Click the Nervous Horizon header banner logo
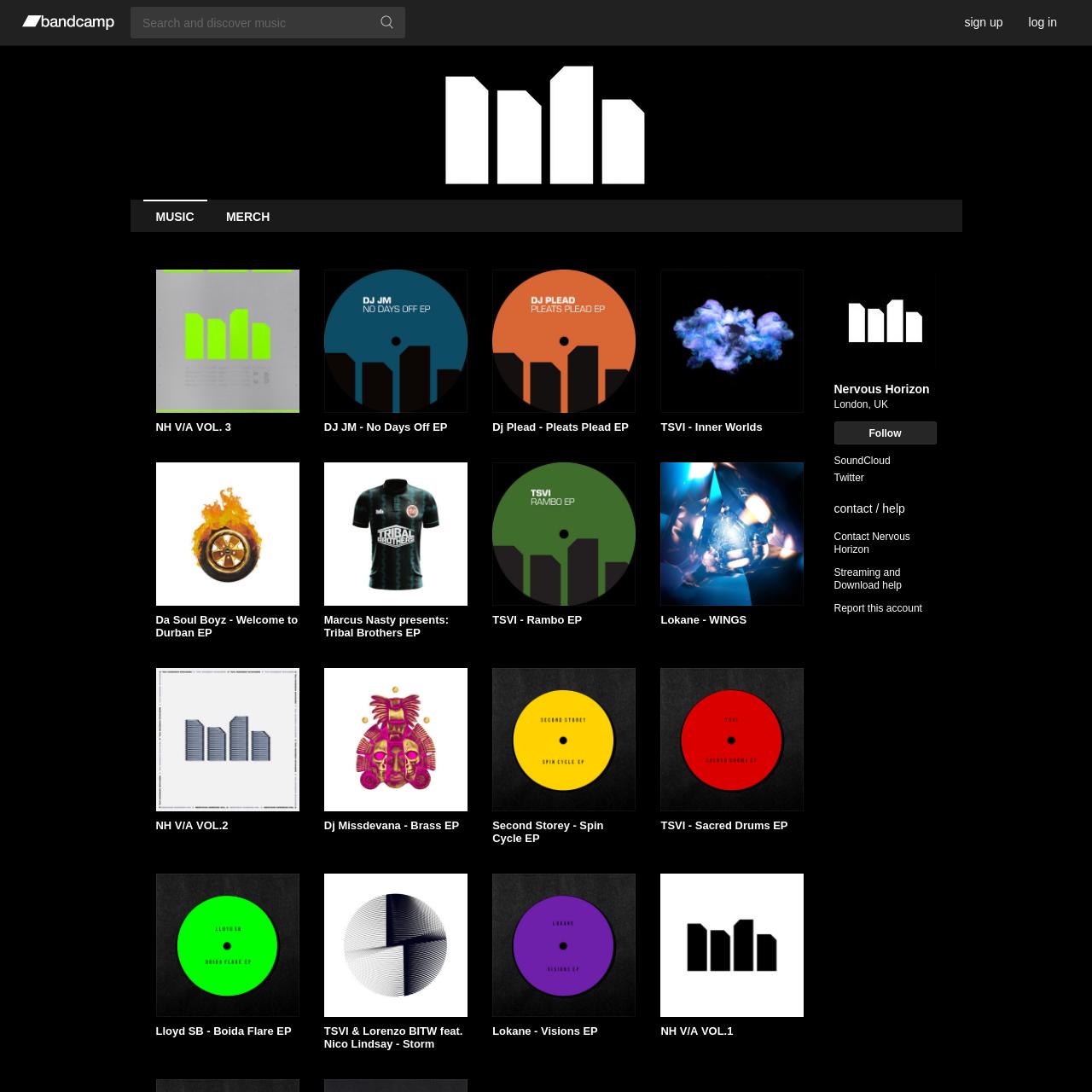Screen dimensions: 1092x1092 [x=545, y=125]
